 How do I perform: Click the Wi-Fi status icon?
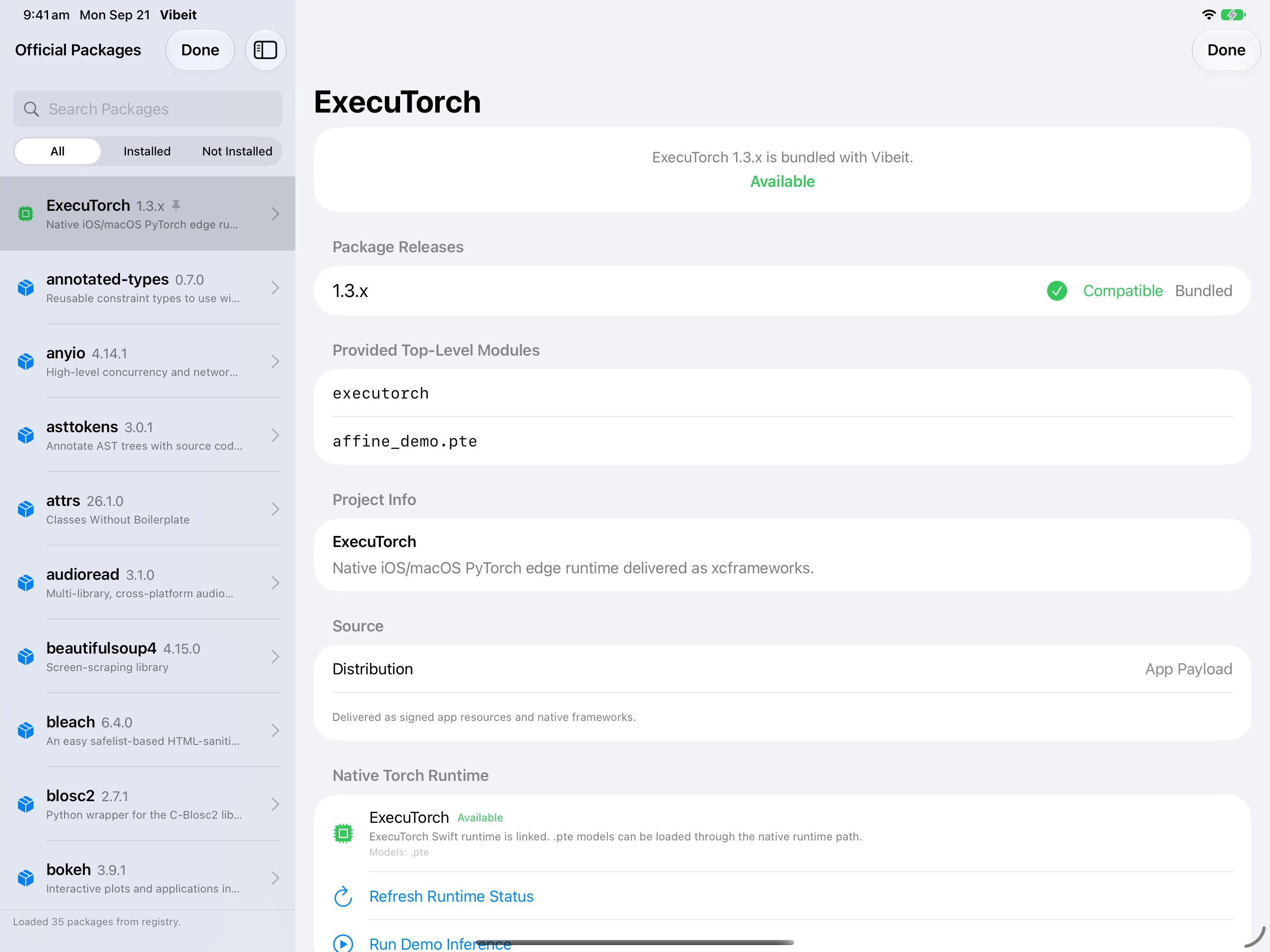pos(1208,14)
